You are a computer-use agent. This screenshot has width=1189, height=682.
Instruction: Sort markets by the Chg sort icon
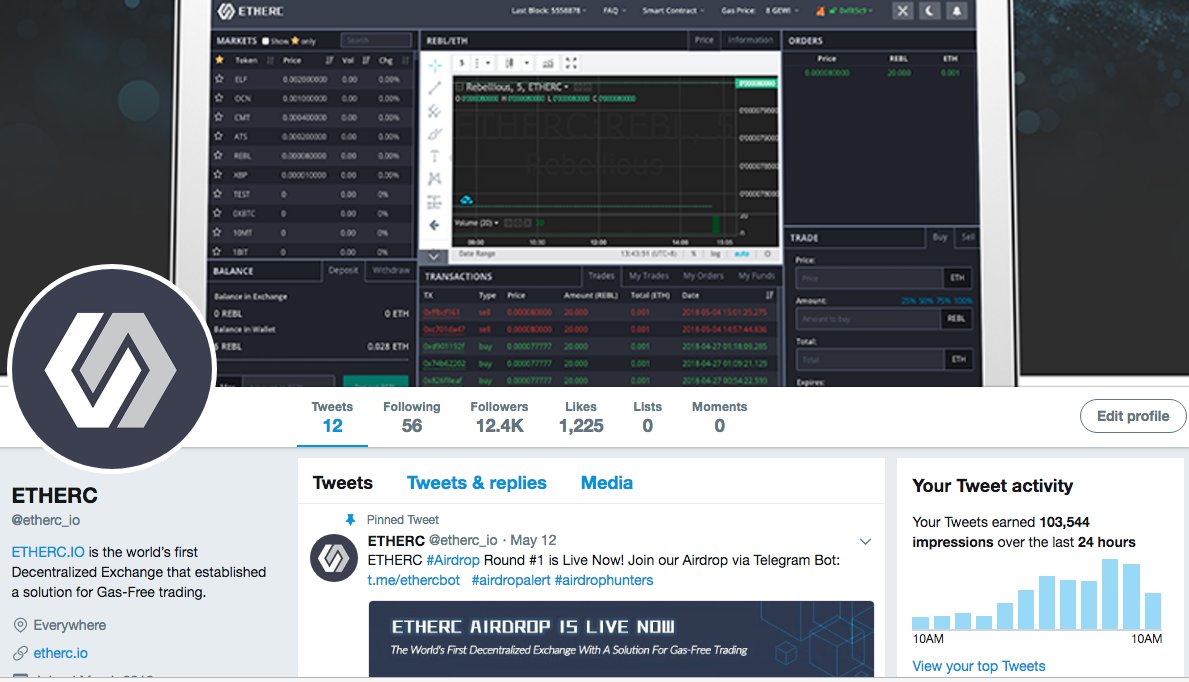pyautogui.click(x=405, y=60)
